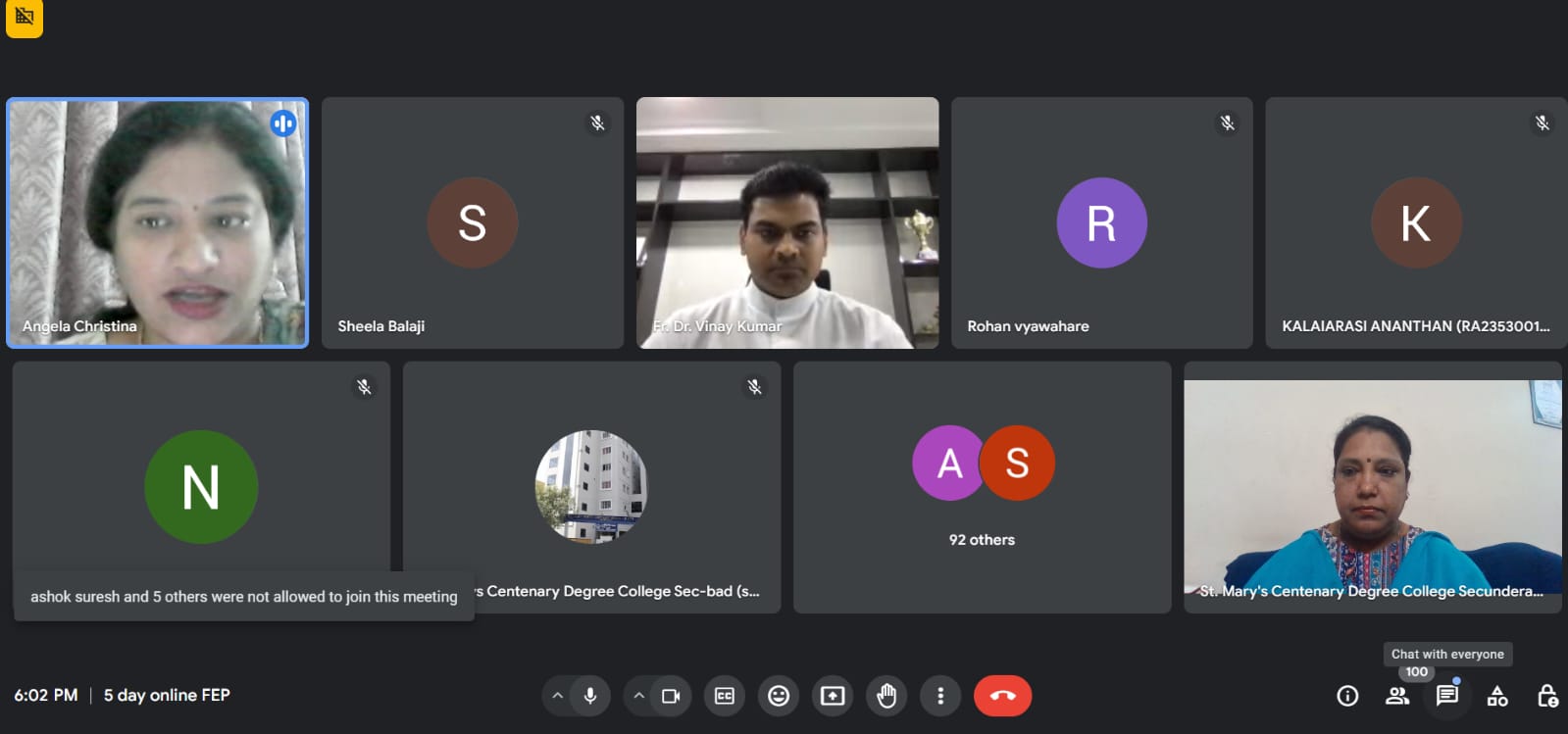
Task: Show the participants people panel
Action: tap(1397, 696)
